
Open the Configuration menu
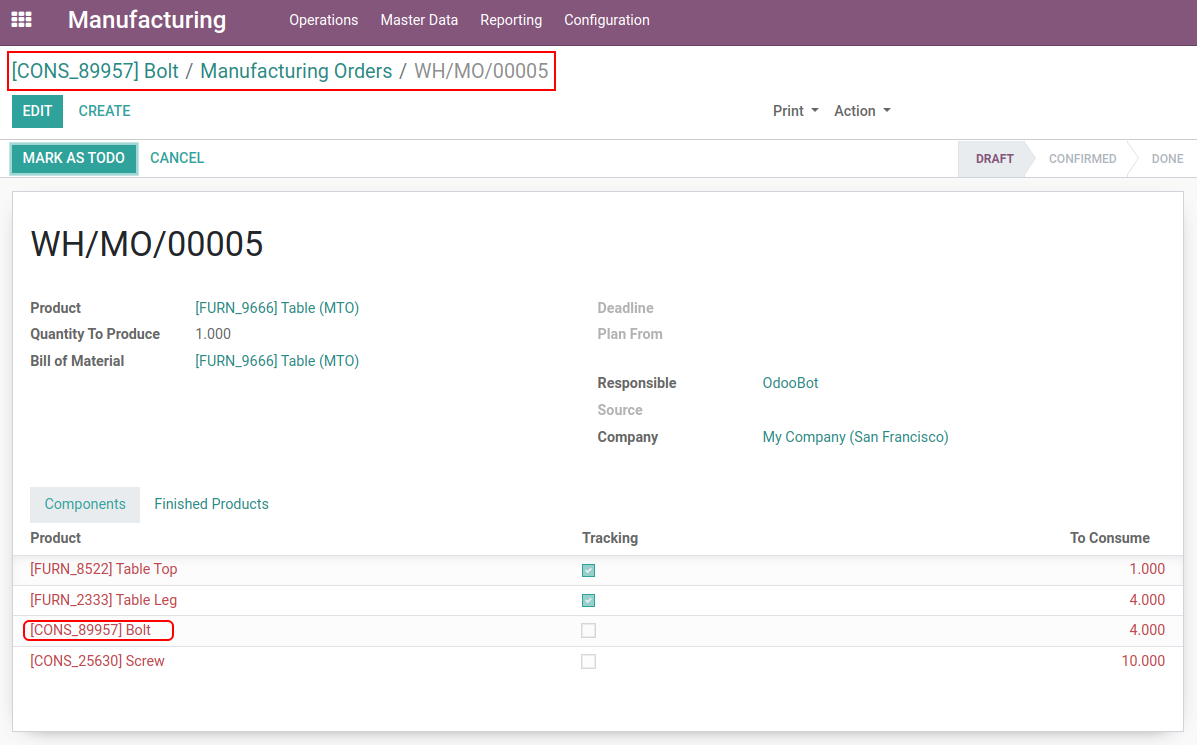click(606, 20)
